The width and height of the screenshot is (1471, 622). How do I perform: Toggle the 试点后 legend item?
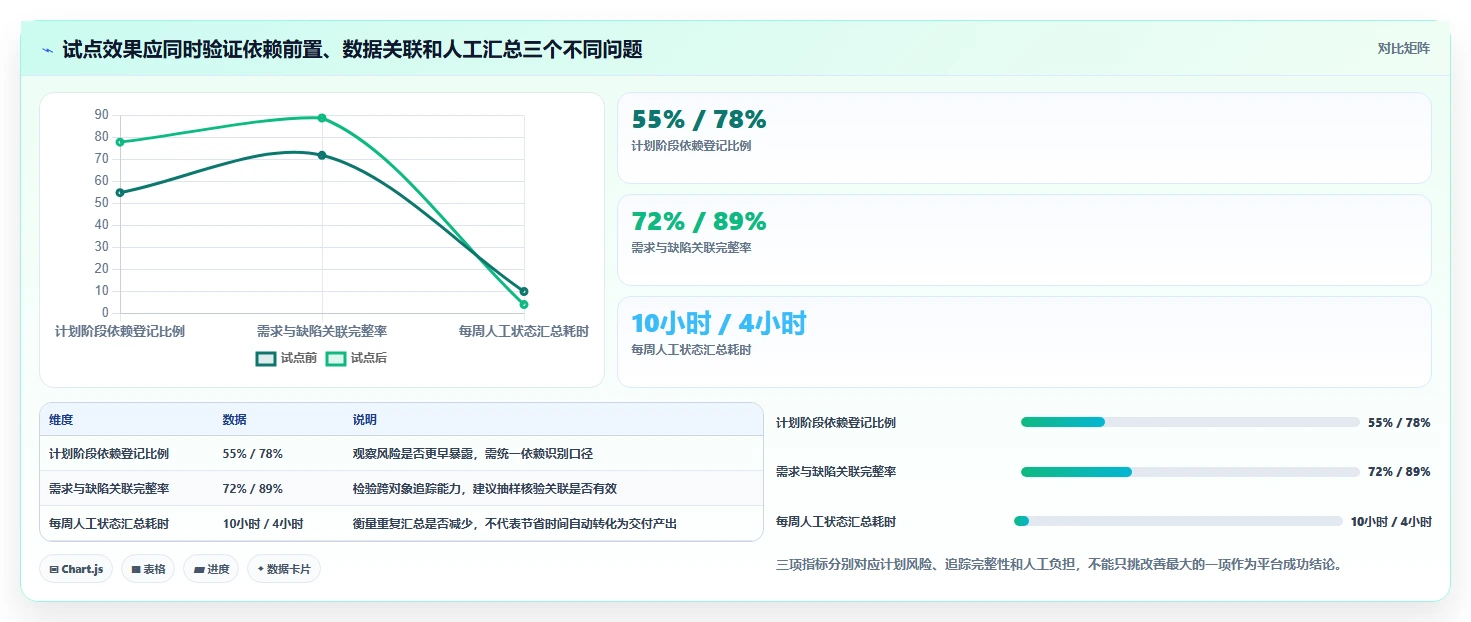(356, 358)
